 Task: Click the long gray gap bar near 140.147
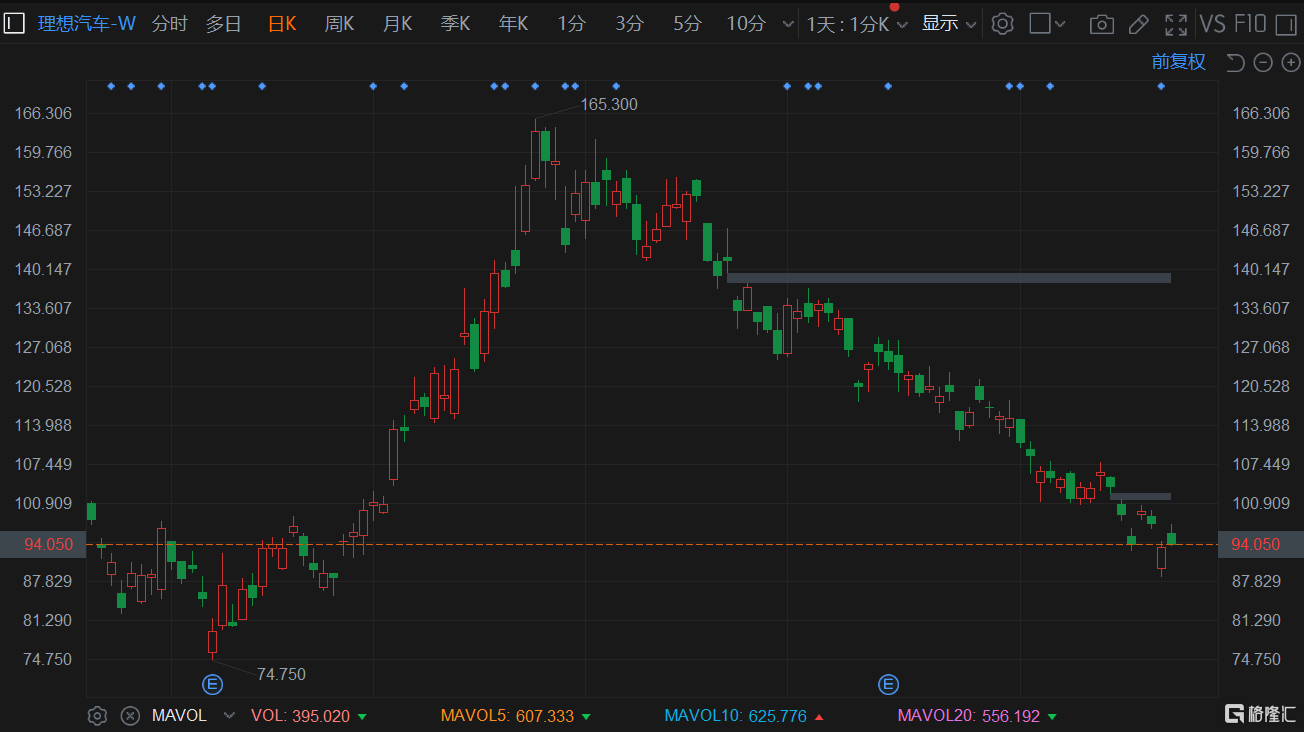click(x=949, y=278)
